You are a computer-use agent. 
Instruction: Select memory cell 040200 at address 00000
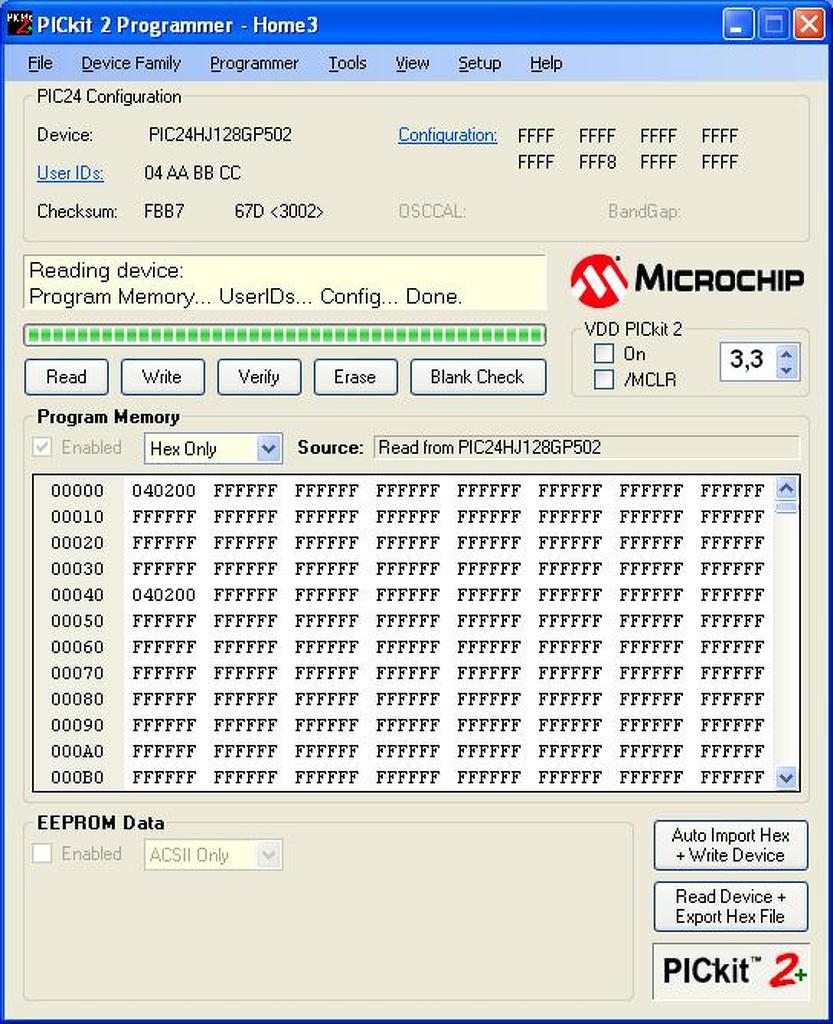pos(164,491)
